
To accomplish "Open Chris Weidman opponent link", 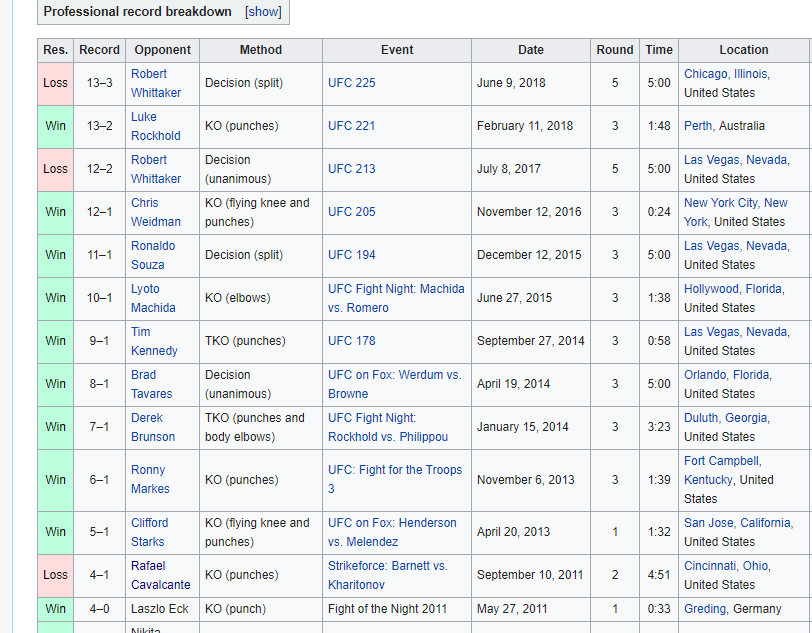I will [x=155, y=212].
